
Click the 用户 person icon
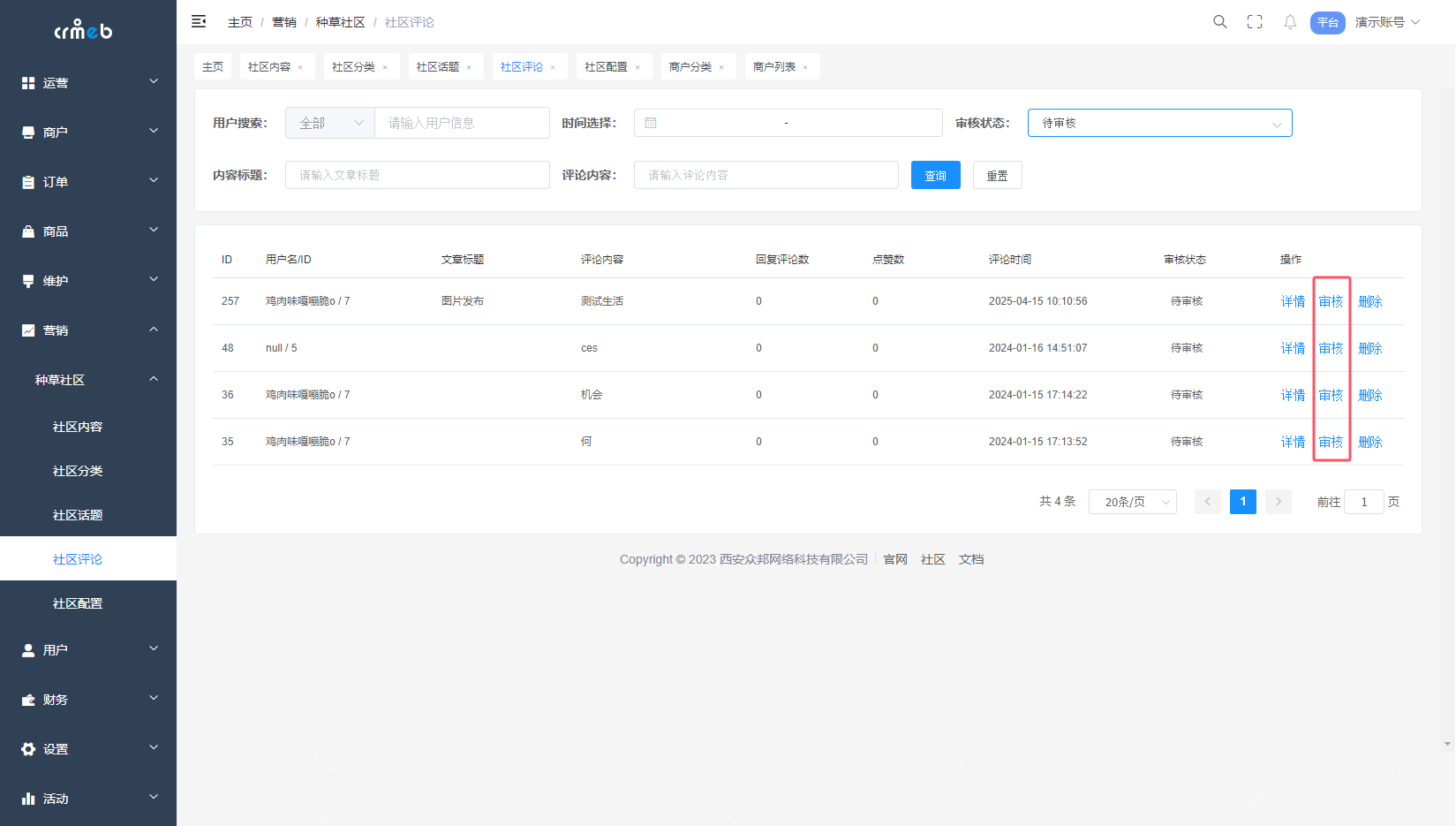tap(28, 650)
